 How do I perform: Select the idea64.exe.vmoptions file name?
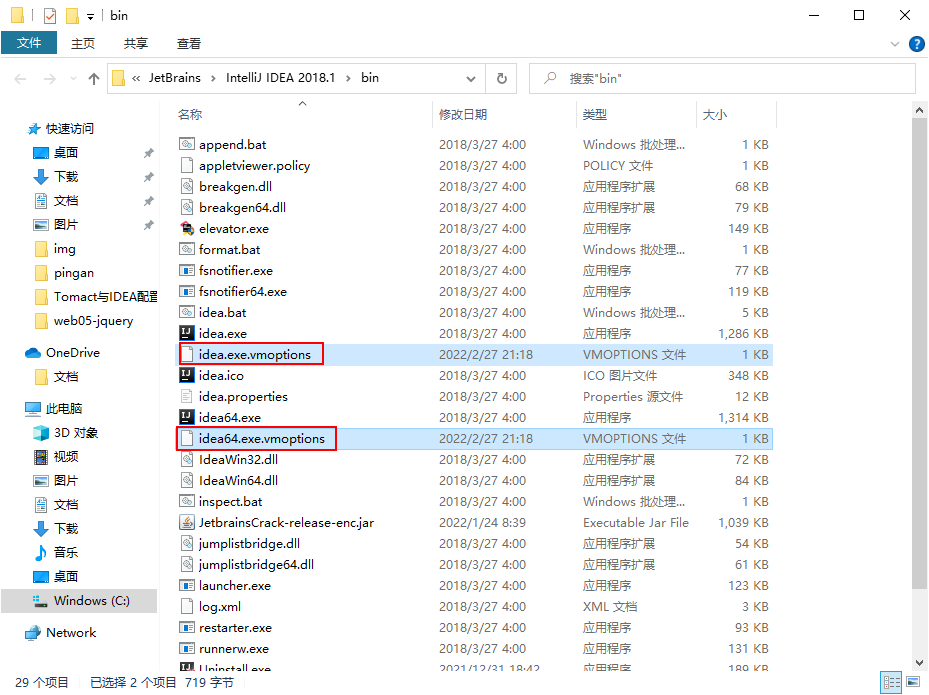point(262,439)
